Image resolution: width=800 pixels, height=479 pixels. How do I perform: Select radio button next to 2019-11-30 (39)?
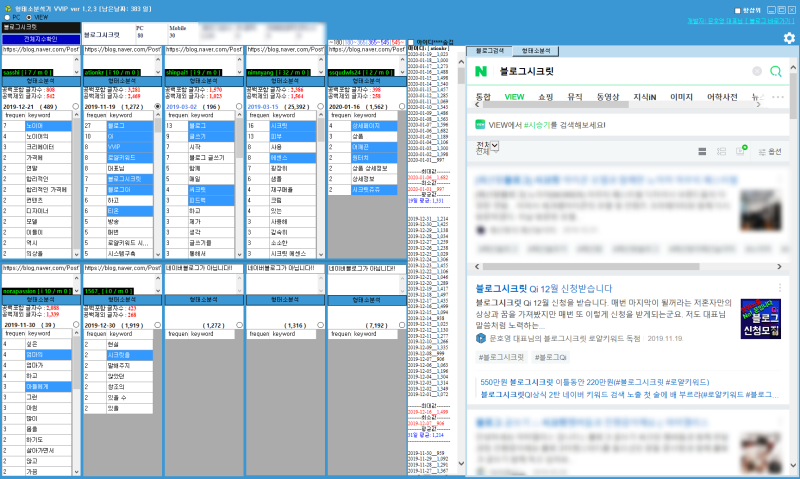coord(76,325)
